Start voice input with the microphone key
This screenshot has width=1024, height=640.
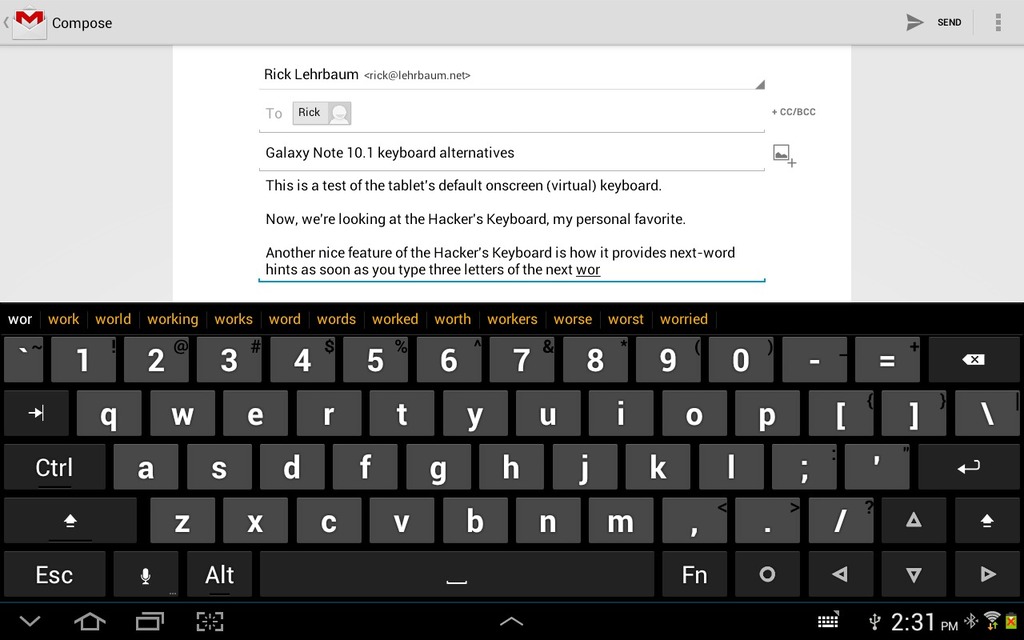[x=146, y=575]
